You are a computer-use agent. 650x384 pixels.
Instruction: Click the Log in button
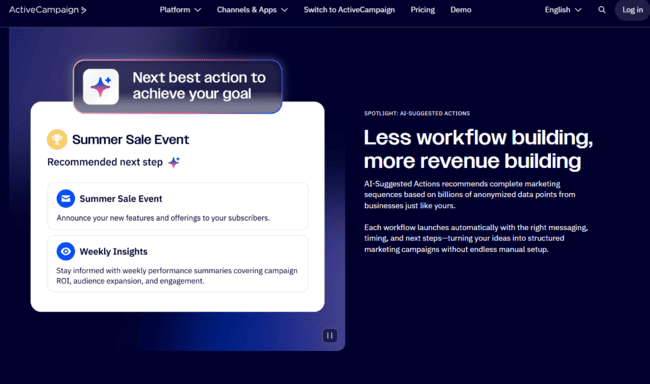(x=632, y=10)
